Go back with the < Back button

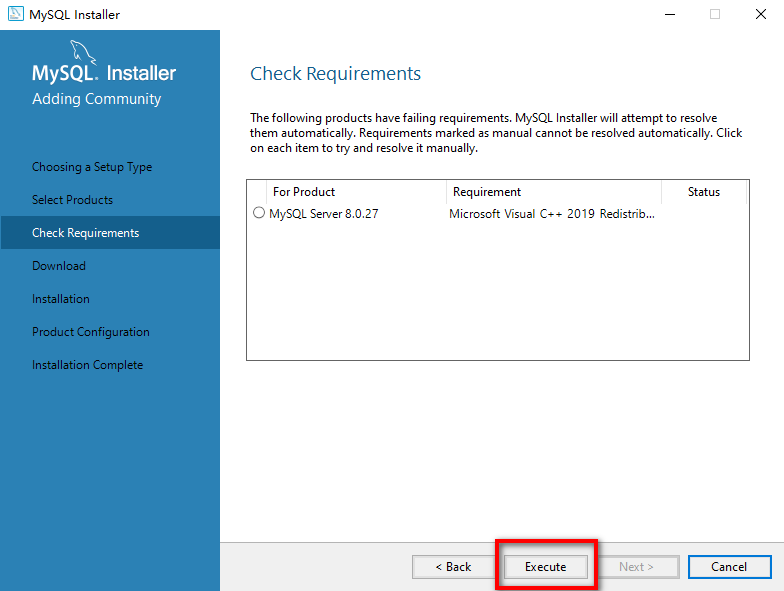(453, 566)
